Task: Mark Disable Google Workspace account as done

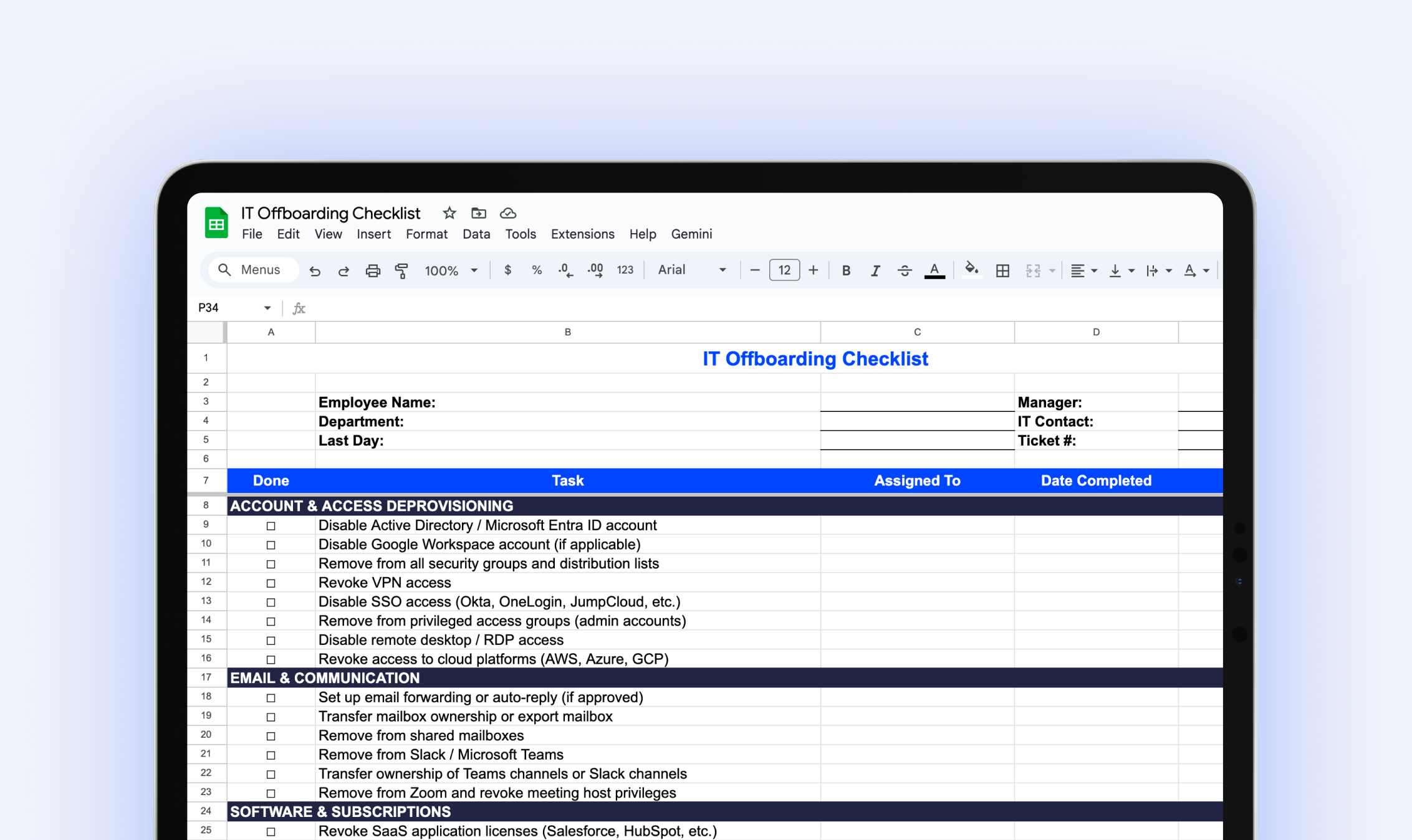Action: pyautogui.click(x=271, y=544)
